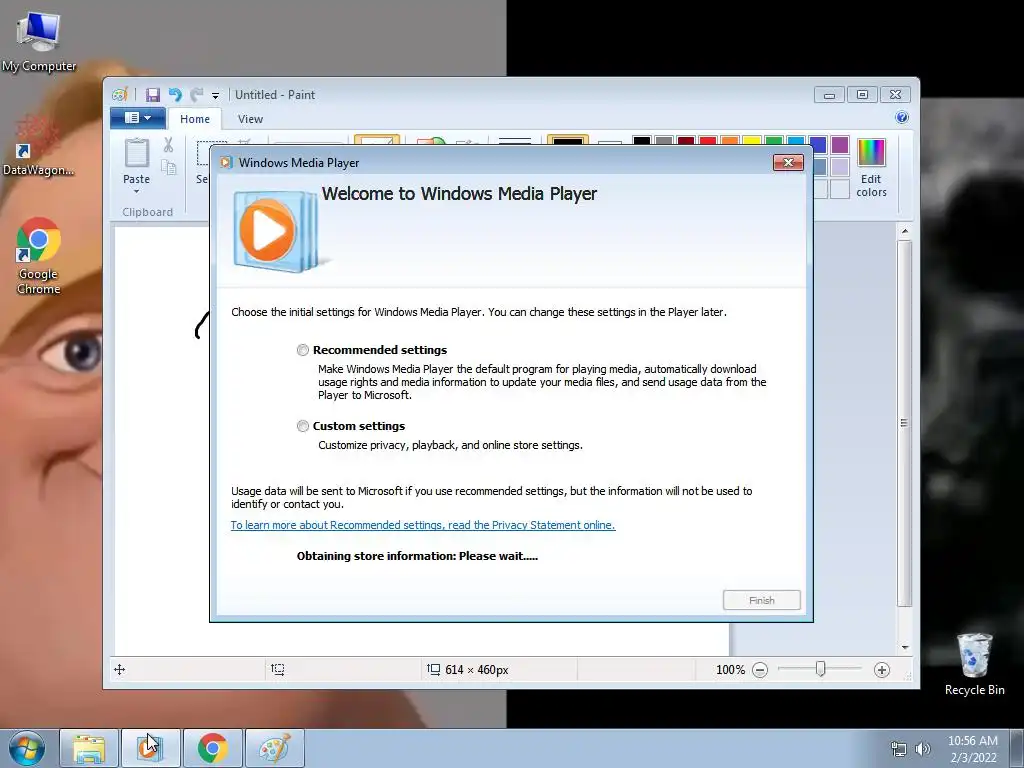Pick the indigo blue color swatch in Paint
Viewport: 1024px width, 768px height.
818,144
